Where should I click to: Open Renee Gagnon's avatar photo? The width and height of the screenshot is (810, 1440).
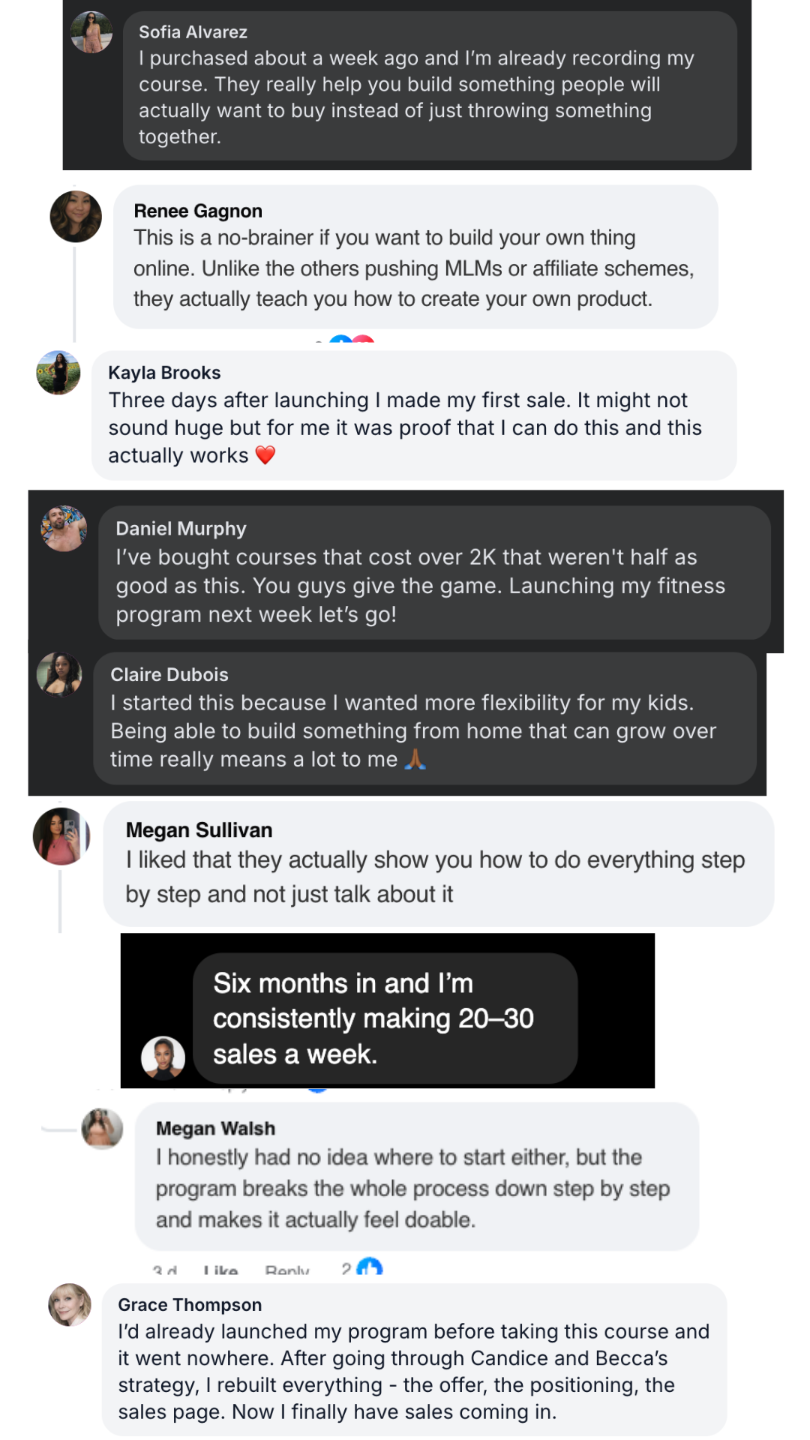(76, 216)
